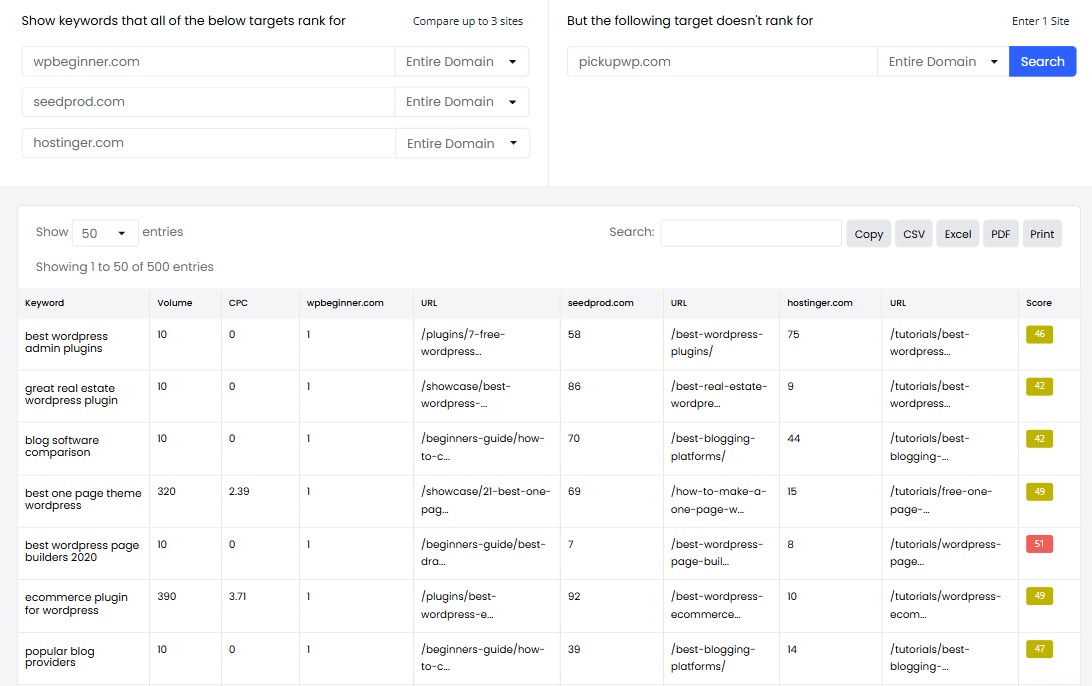
Task: Click the Copy export button
Action: click(868, 234)
